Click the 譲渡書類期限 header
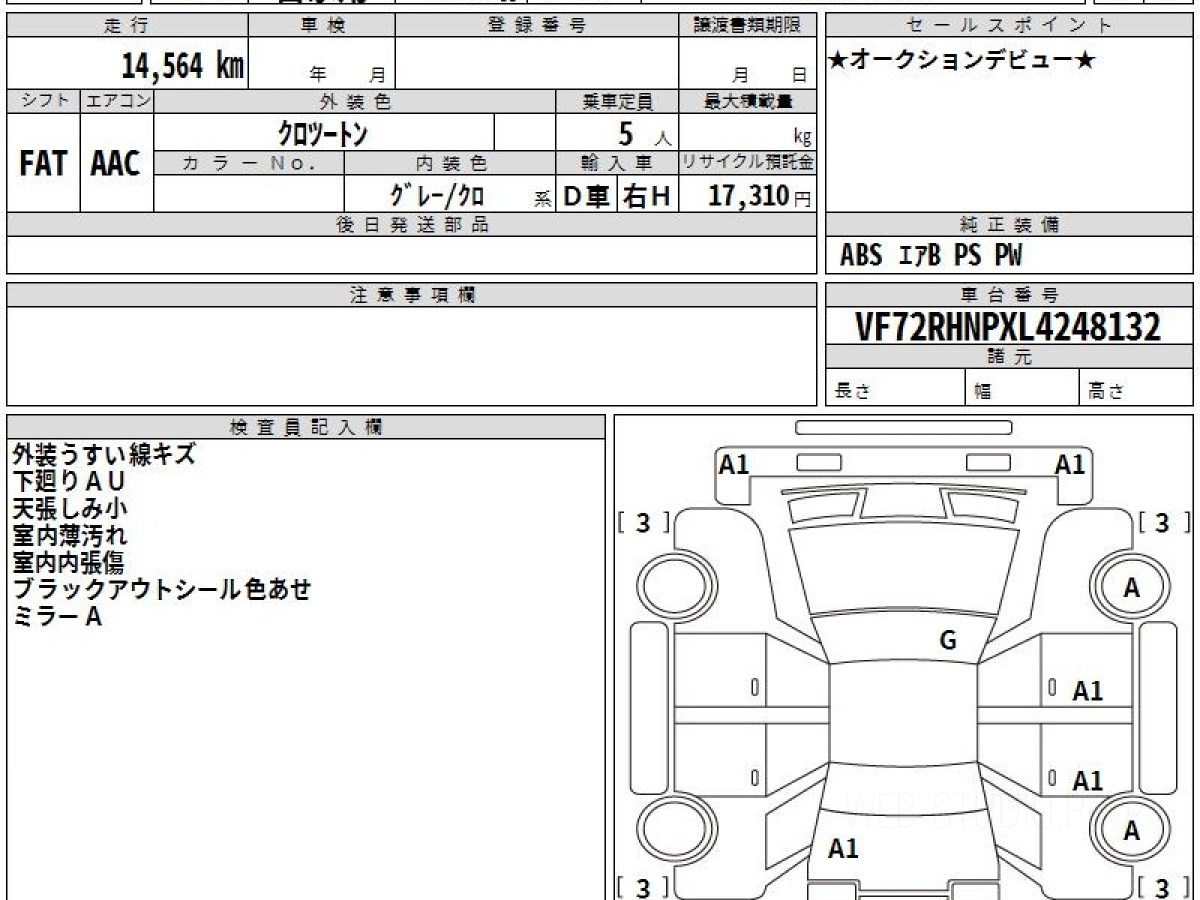 pyautogui.click(x=747, y=26)
